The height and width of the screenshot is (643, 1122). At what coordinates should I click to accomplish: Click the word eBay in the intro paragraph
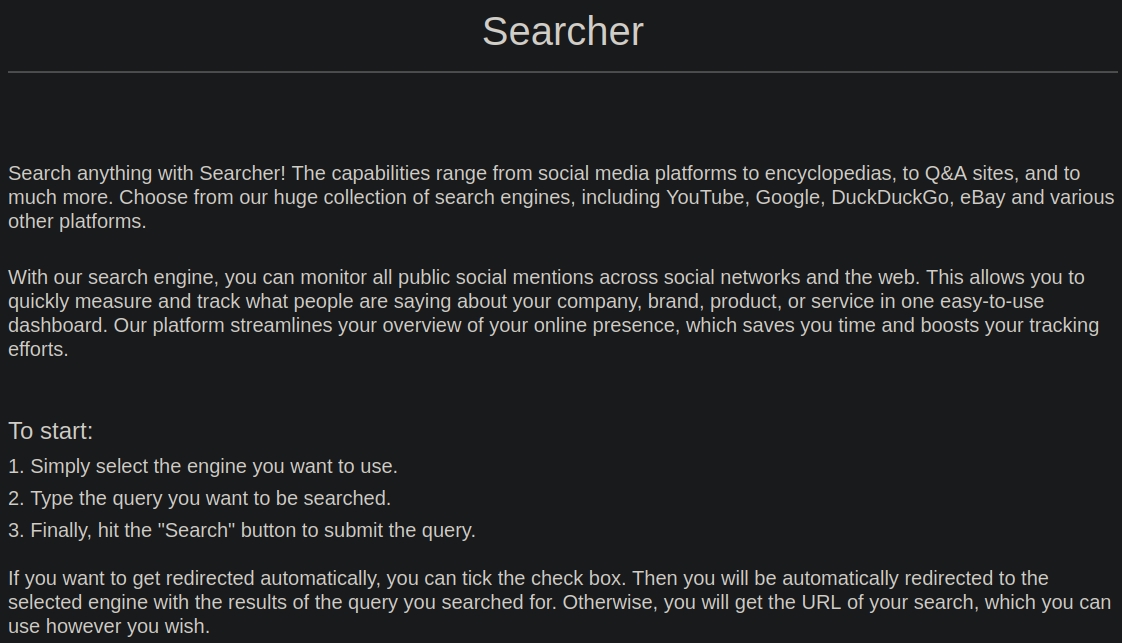(982, 198)
